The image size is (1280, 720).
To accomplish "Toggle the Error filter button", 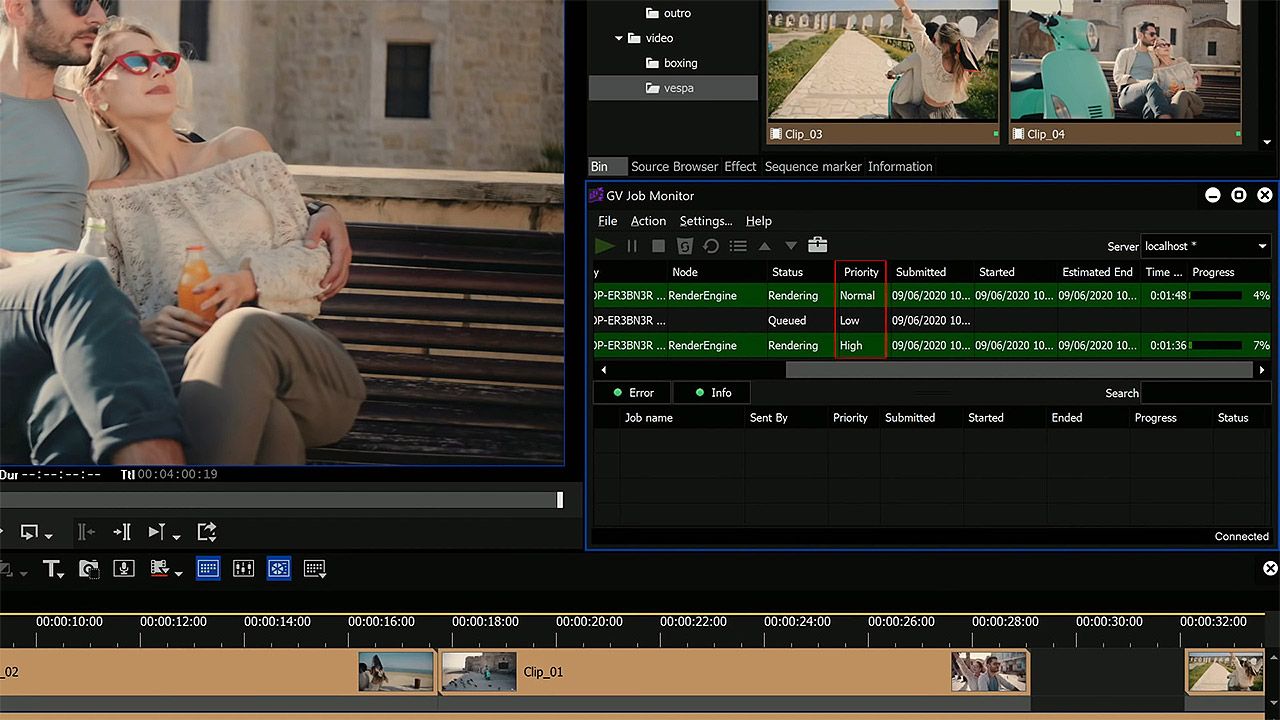I will (x=632, y=393).
